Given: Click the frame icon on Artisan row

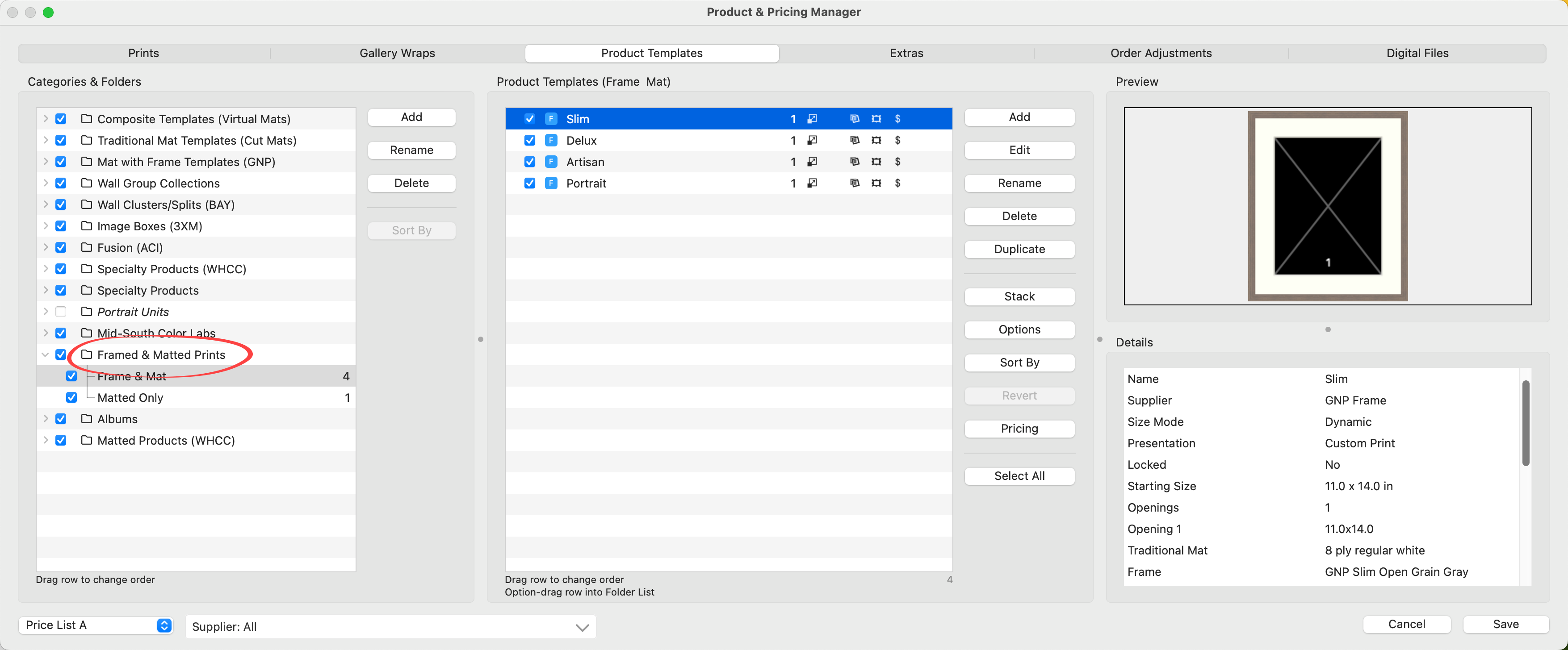Looking at the screenshot, I should pos(876,162).
